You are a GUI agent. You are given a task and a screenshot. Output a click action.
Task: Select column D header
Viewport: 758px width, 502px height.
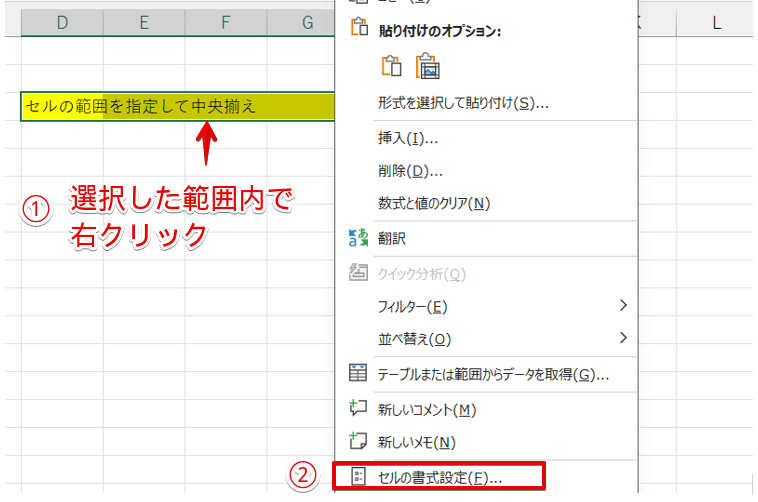pos(62,23)
